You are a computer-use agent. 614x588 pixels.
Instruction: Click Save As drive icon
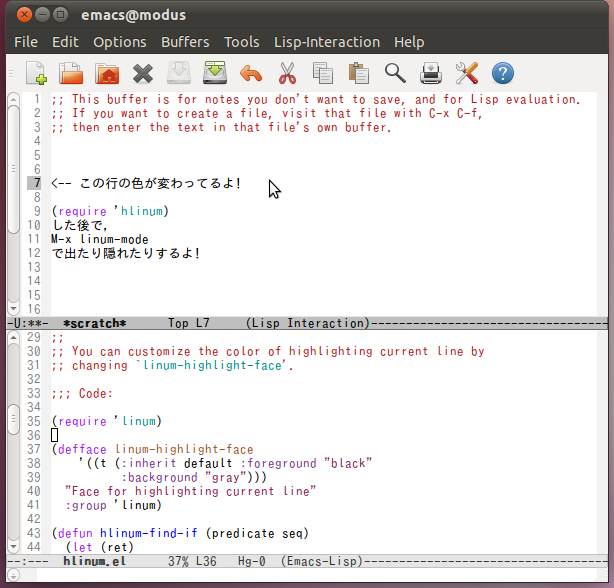point(215,73)
